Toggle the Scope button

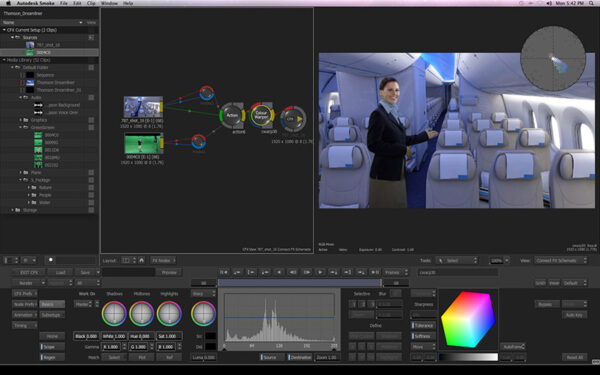[x=52, y=347]
